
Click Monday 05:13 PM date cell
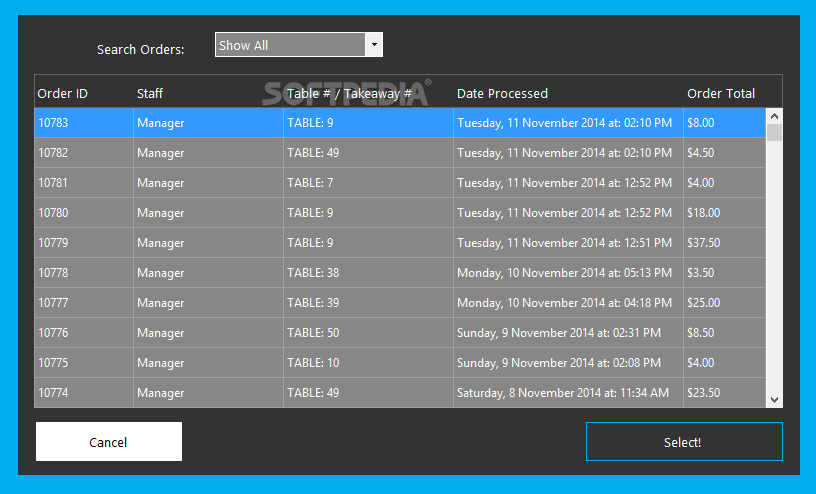568,273
